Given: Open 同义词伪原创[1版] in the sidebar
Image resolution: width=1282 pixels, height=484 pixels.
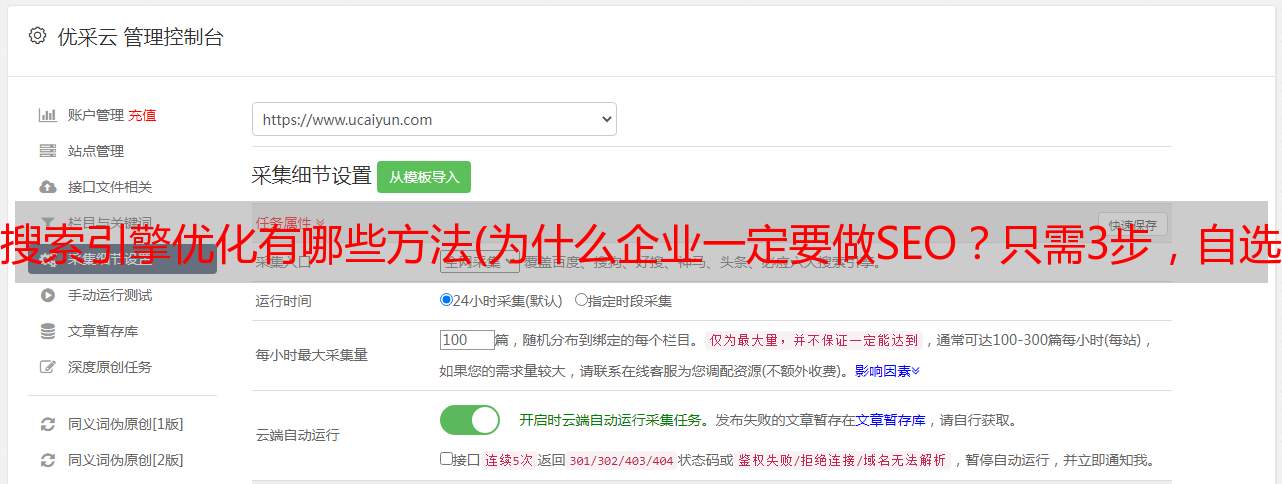Looking at the screenshot, I should coord(126,424).
